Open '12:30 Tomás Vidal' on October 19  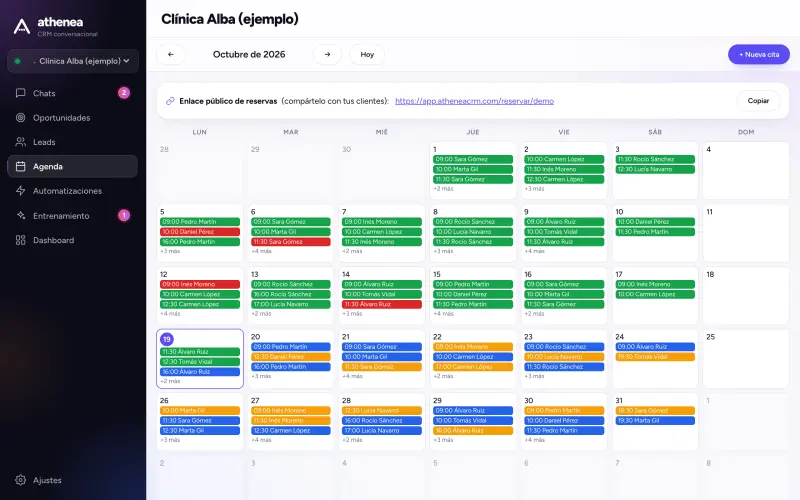(200, 362)
